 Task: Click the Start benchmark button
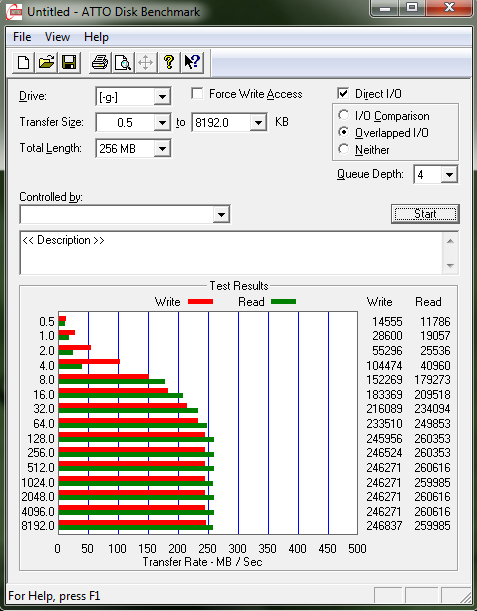click(425, 214)
